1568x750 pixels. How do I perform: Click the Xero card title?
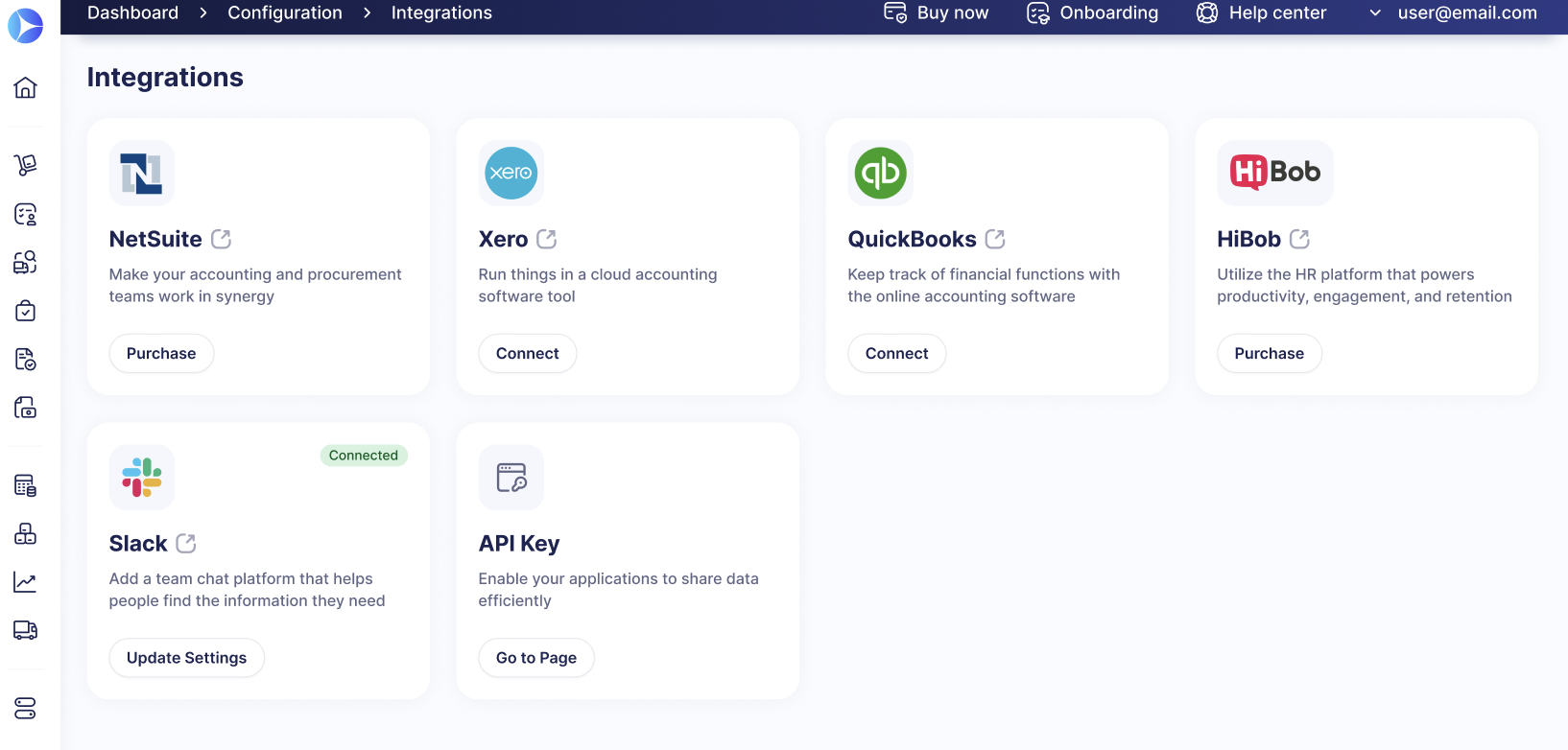pyautogui.click(x=504, y=239)
